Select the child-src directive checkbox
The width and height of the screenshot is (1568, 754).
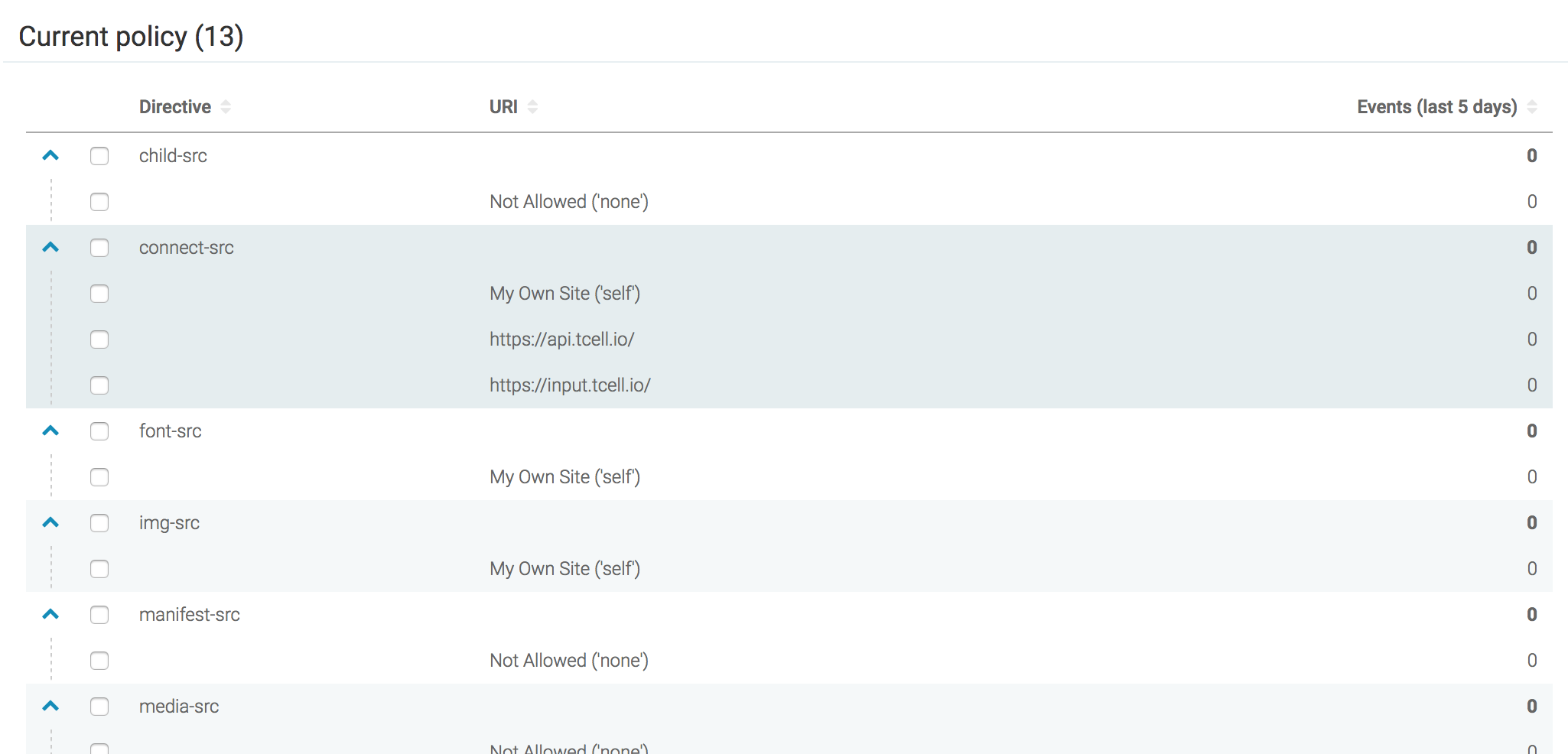(99, 156)
